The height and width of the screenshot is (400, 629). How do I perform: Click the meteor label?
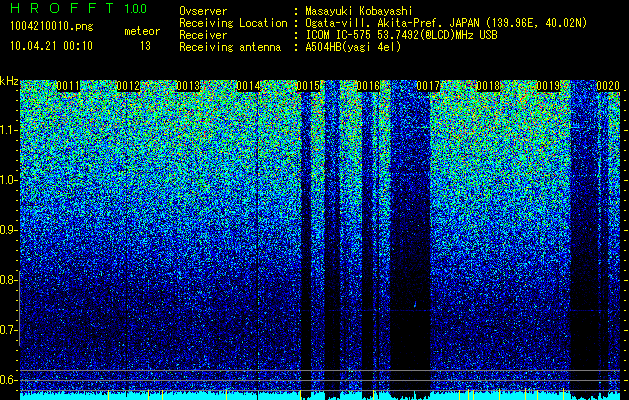142,31
